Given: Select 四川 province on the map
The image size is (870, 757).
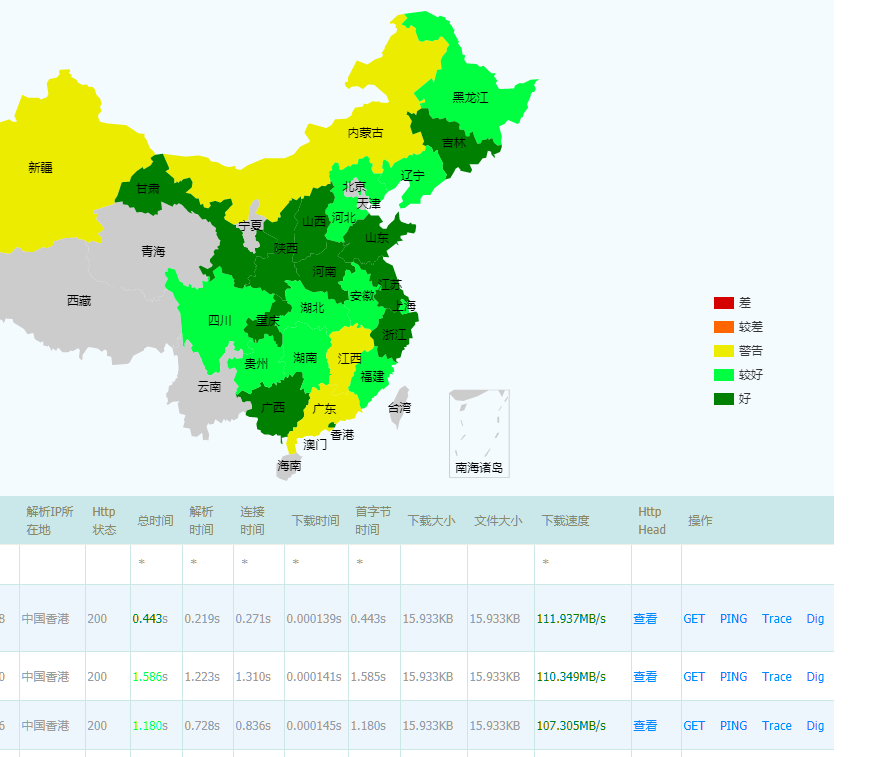Looking at the screenshot, I should coord(219,320).
